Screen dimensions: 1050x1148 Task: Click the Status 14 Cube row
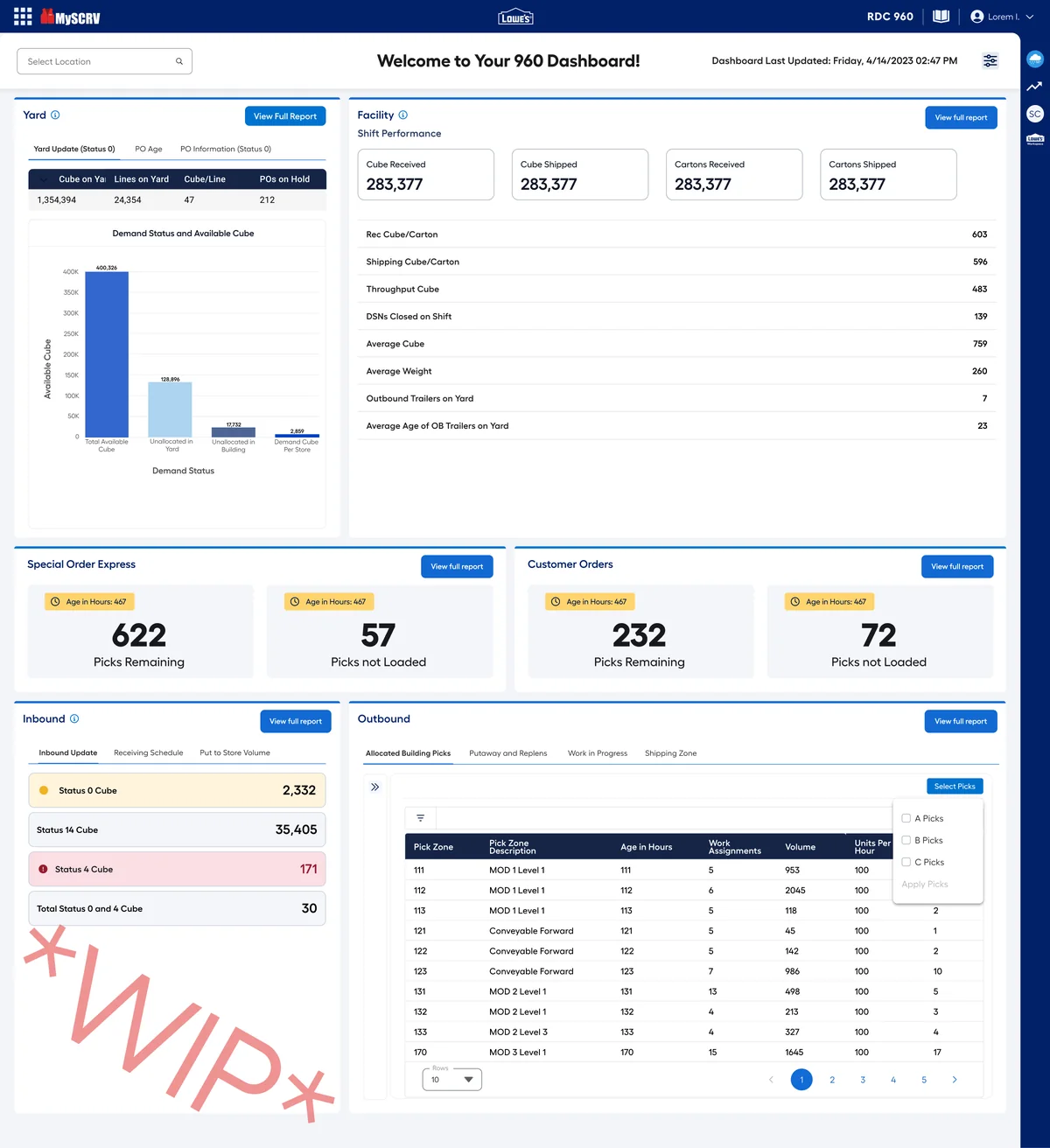[x=177, y=829]
